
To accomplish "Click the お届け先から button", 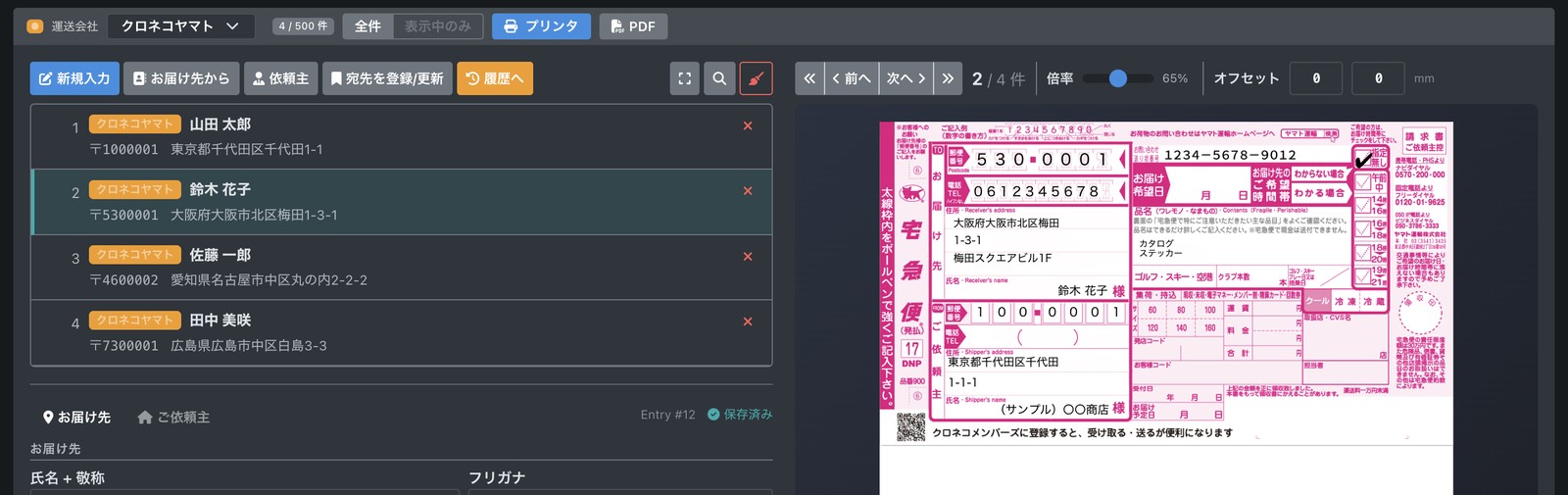I will pyautogui.click(x=181, y=78).
